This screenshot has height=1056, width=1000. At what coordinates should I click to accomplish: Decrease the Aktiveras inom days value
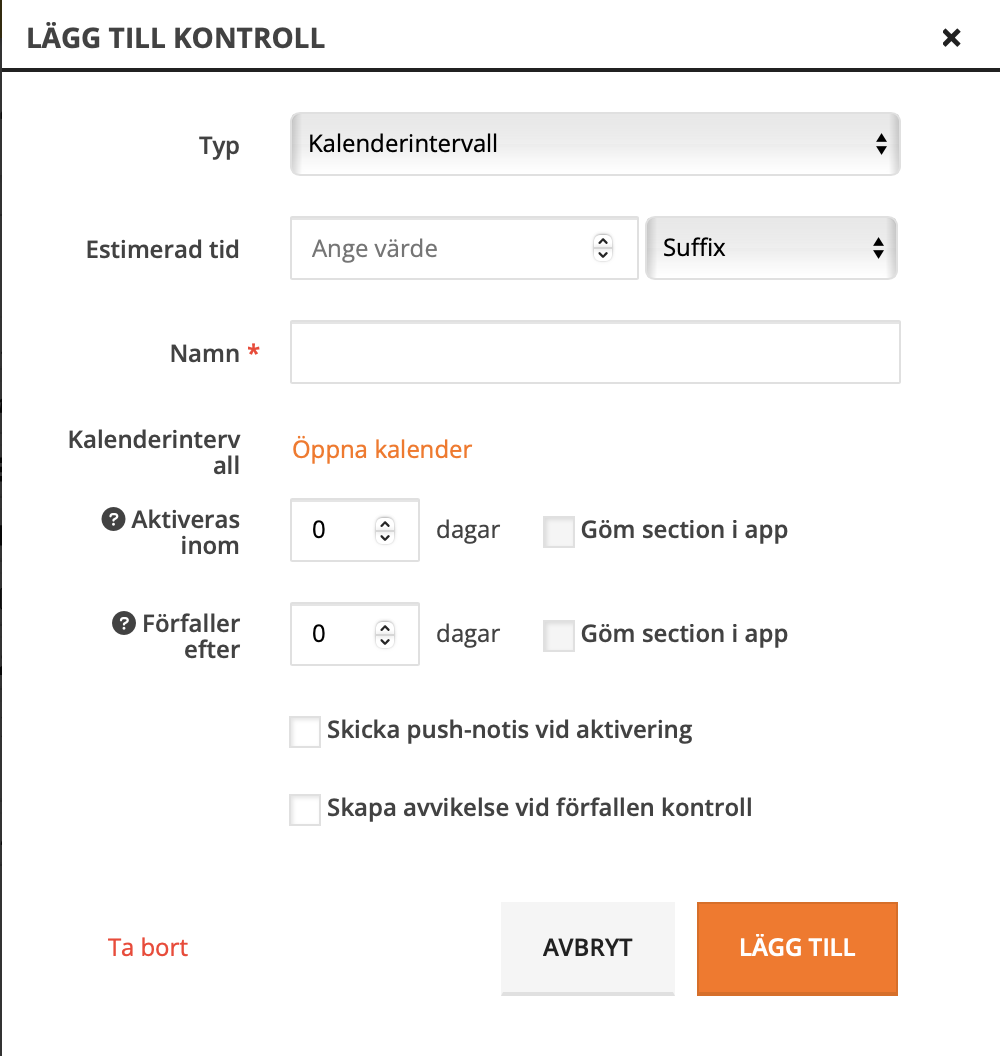click(385, 536)
